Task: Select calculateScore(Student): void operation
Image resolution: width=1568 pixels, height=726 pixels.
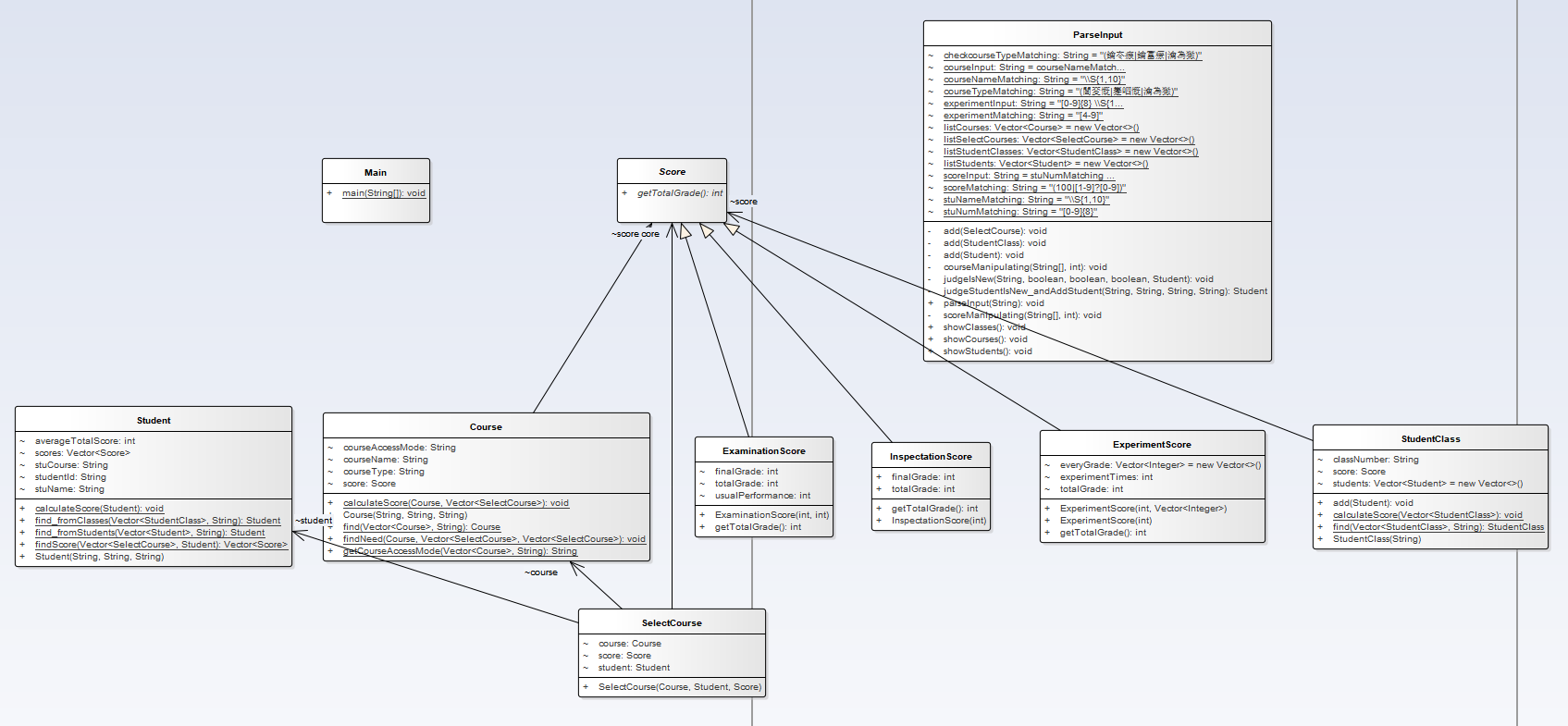Action: [x=99, y=508]
